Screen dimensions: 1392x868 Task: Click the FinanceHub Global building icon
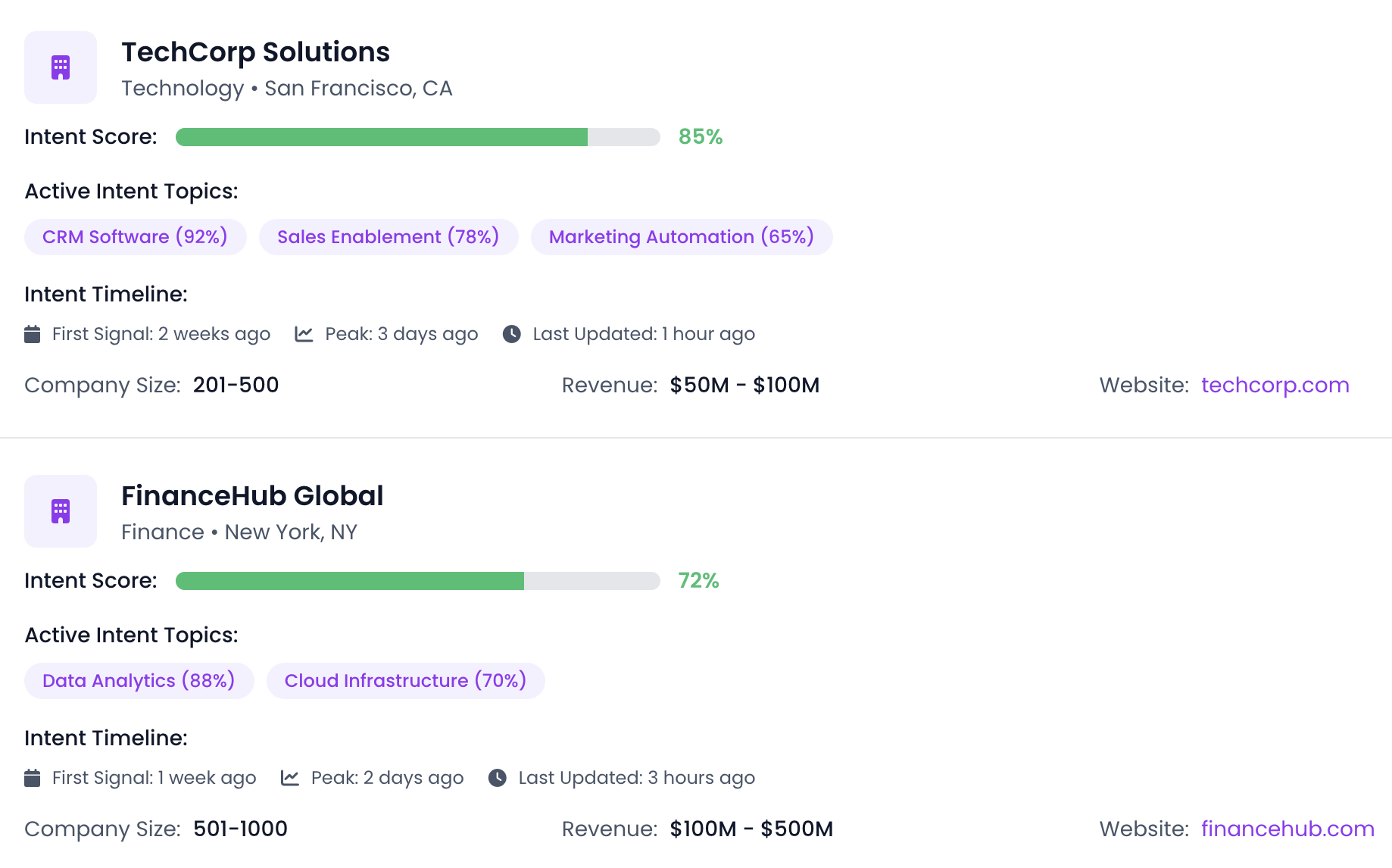coord(61,511)
